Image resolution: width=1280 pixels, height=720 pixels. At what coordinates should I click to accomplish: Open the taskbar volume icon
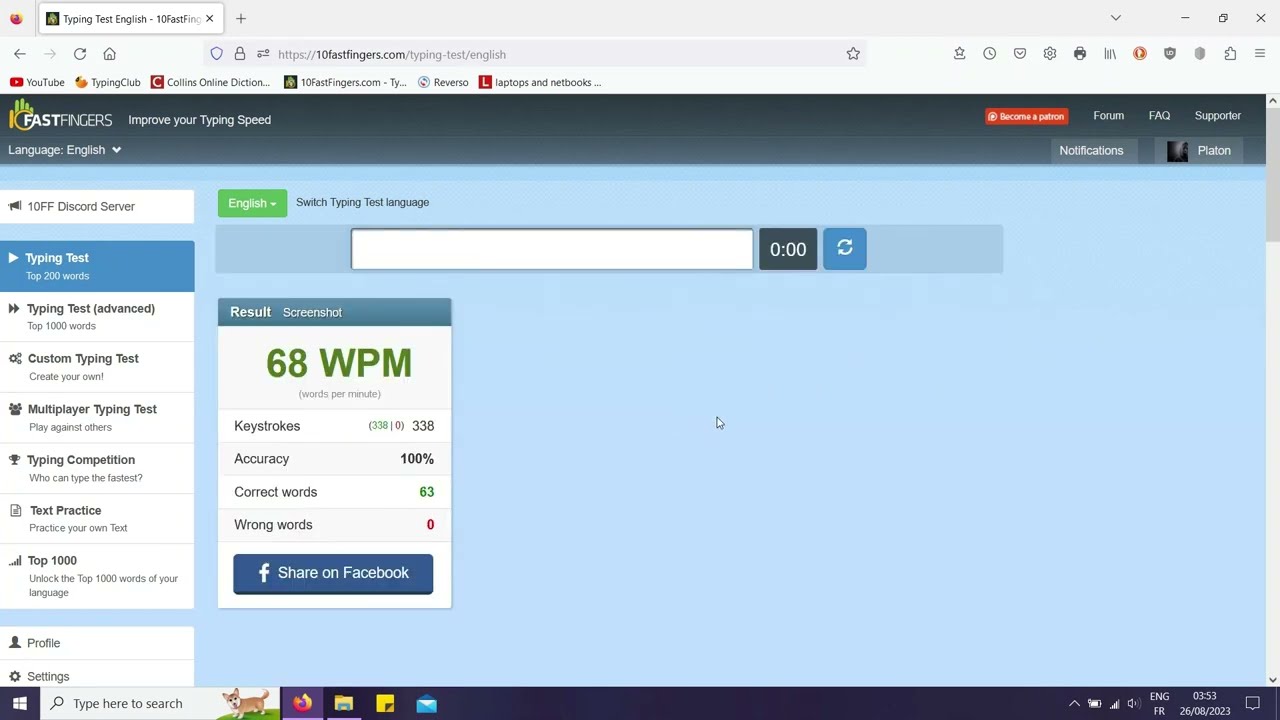(1133, 704)
